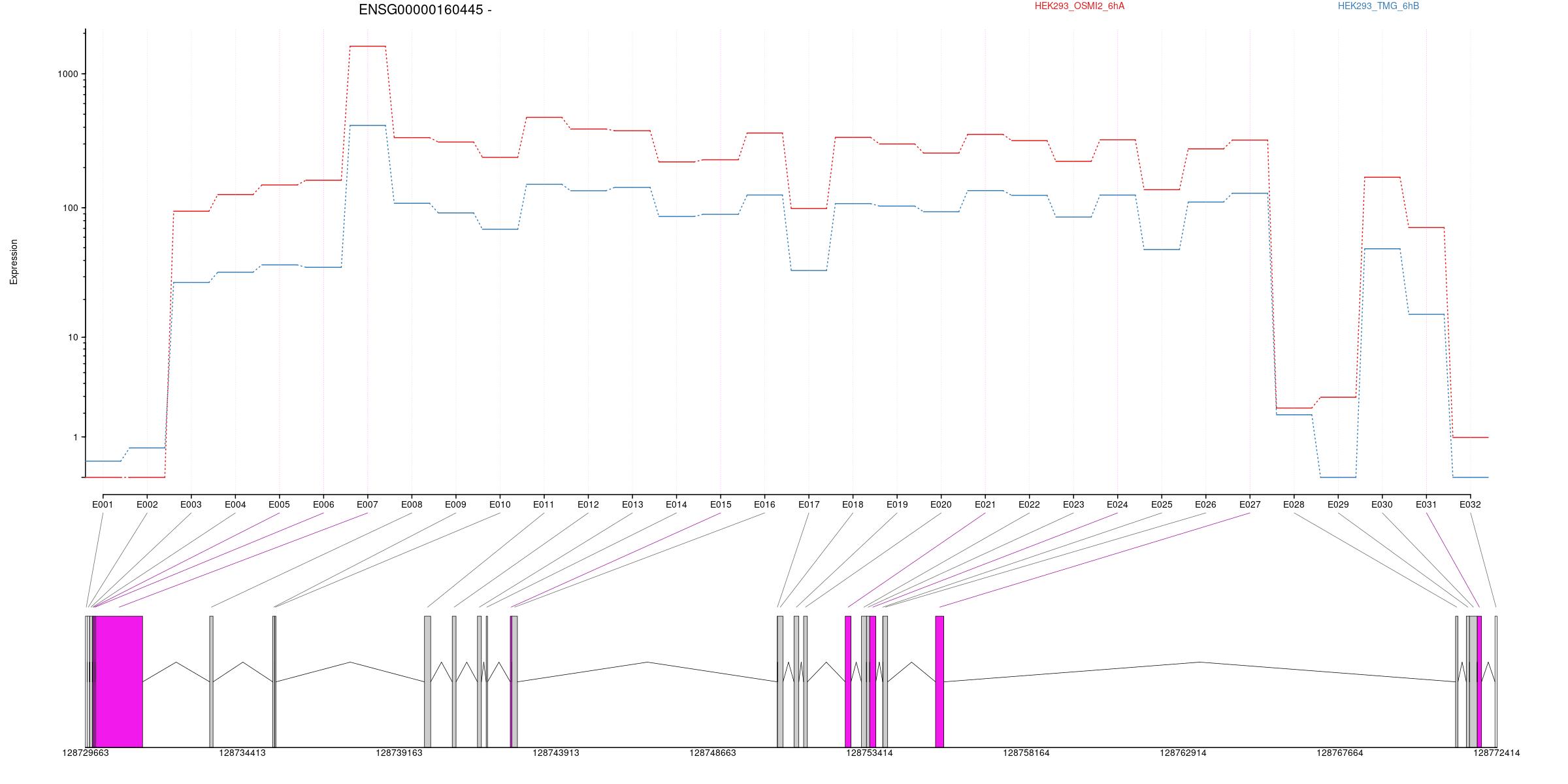This screenshot has width=1568, height=784.
Task: Click exon label E017
Action: (809, 504)
